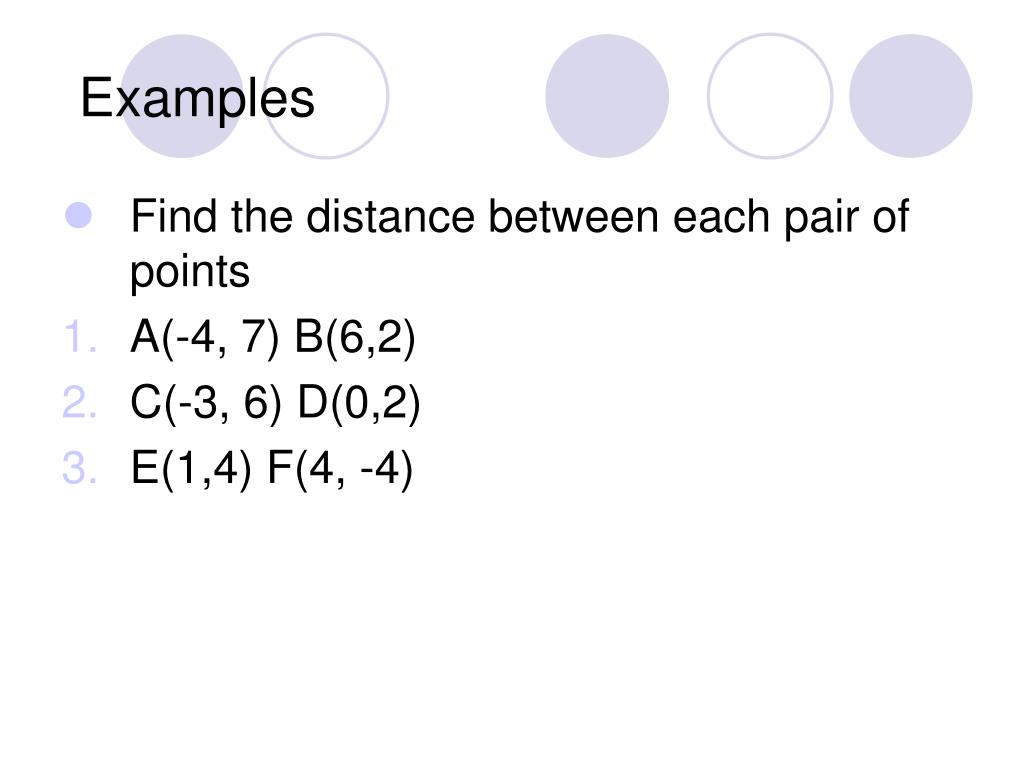This screenshot has height=768, width=1024.
Task: Click the word 'distance' in the instruction
Action: (391, 216)
